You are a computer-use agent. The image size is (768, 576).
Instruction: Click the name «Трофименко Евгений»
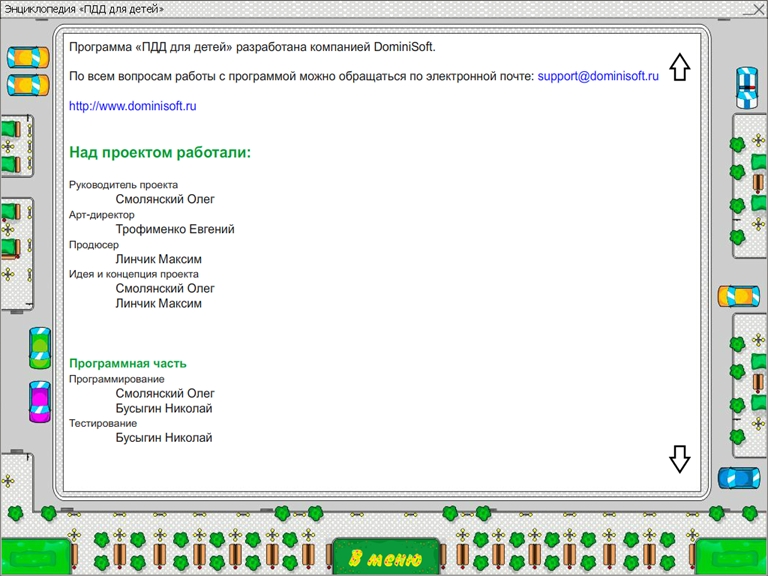(x=175, y=229)
